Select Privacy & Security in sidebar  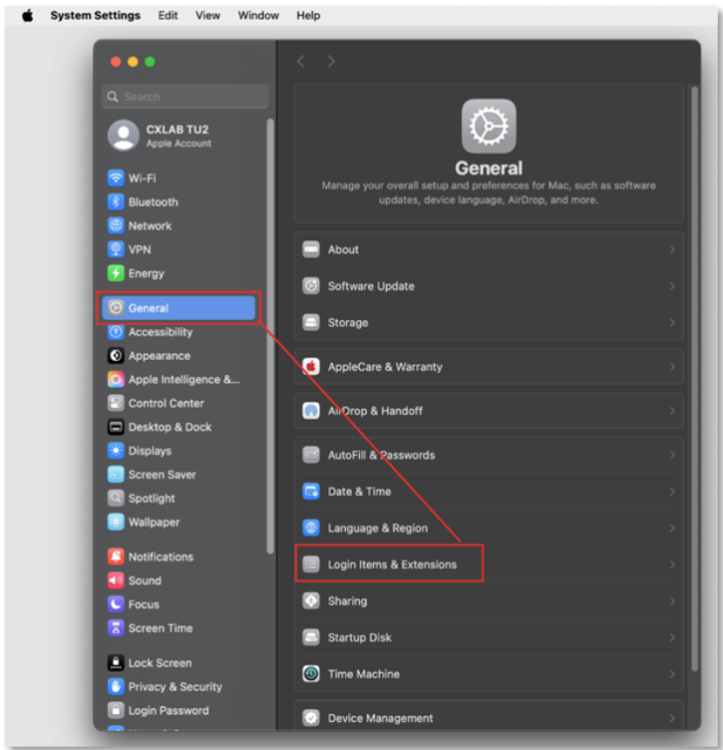pyautogui.click(x=175, y=687)
